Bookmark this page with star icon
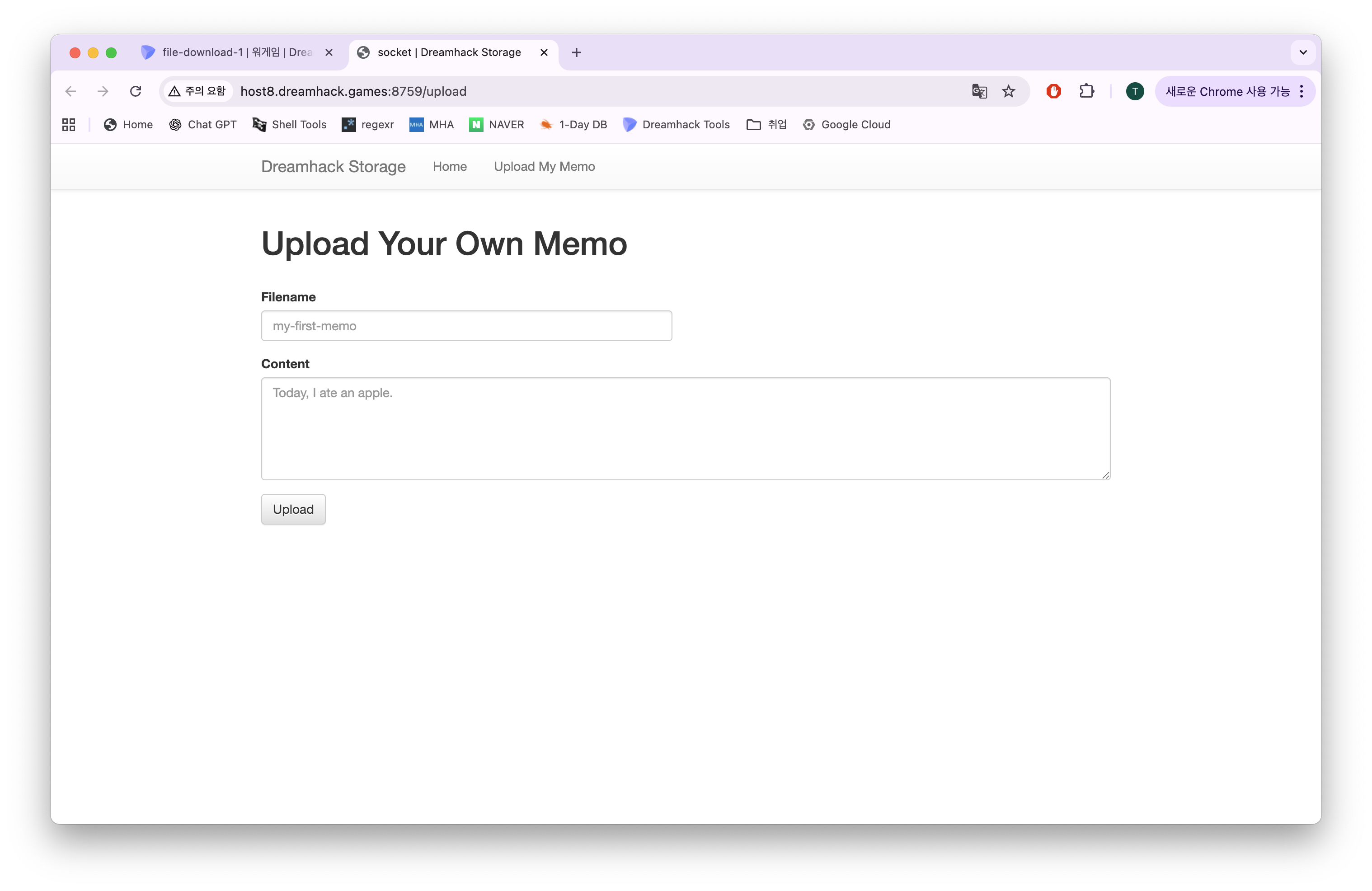This screenshot has height=891, width=1372. pyautogui.click(x=1008, y=91)
